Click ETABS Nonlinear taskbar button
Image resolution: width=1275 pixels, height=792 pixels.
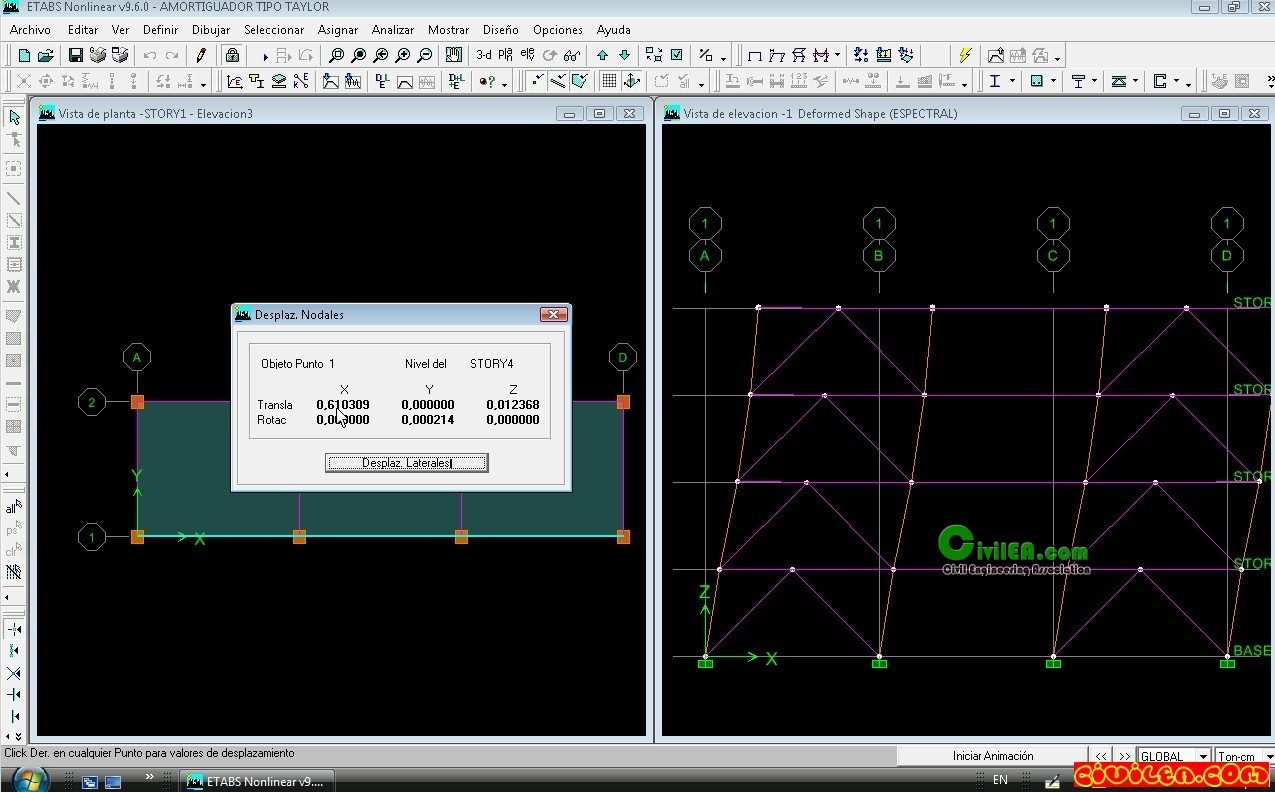(256, 781)
